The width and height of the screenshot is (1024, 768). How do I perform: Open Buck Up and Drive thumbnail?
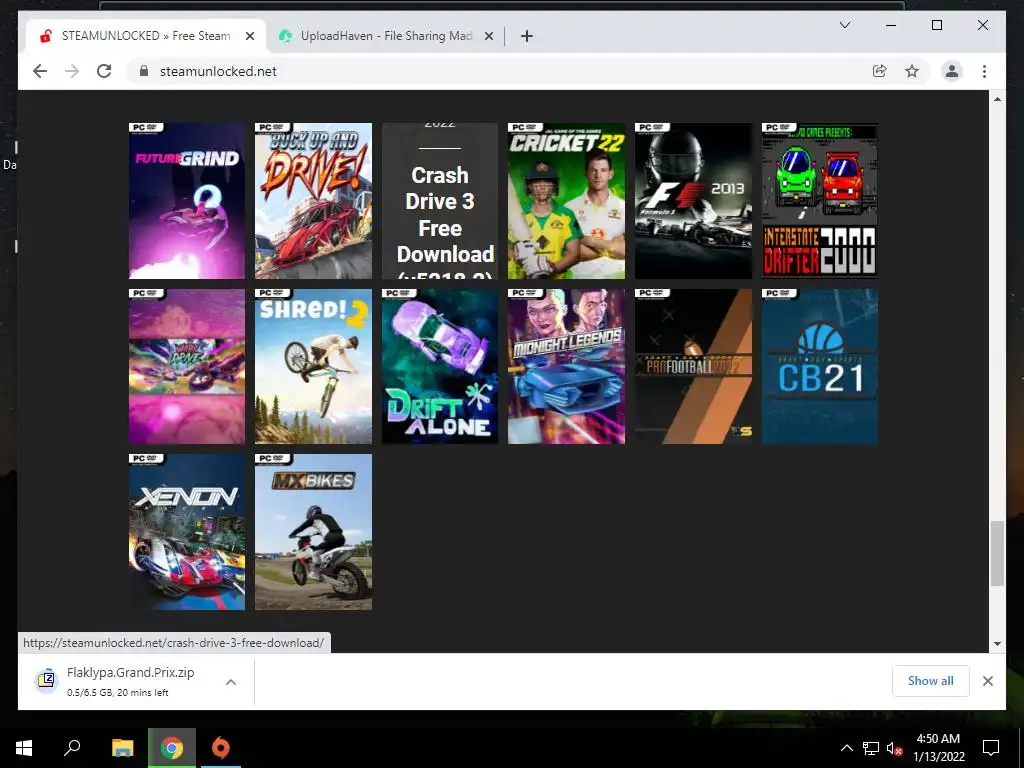coord(313,200)
